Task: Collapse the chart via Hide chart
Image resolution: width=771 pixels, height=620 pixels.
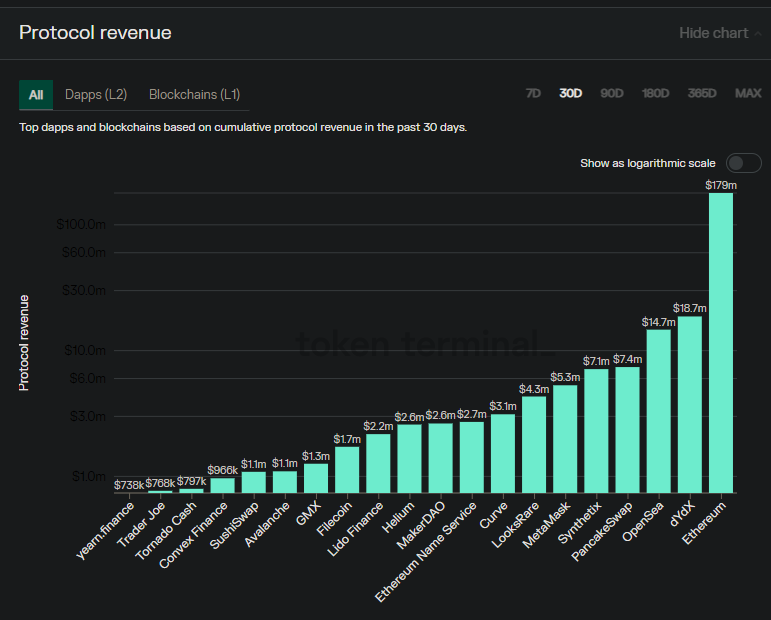Action: tap(720, 33)
